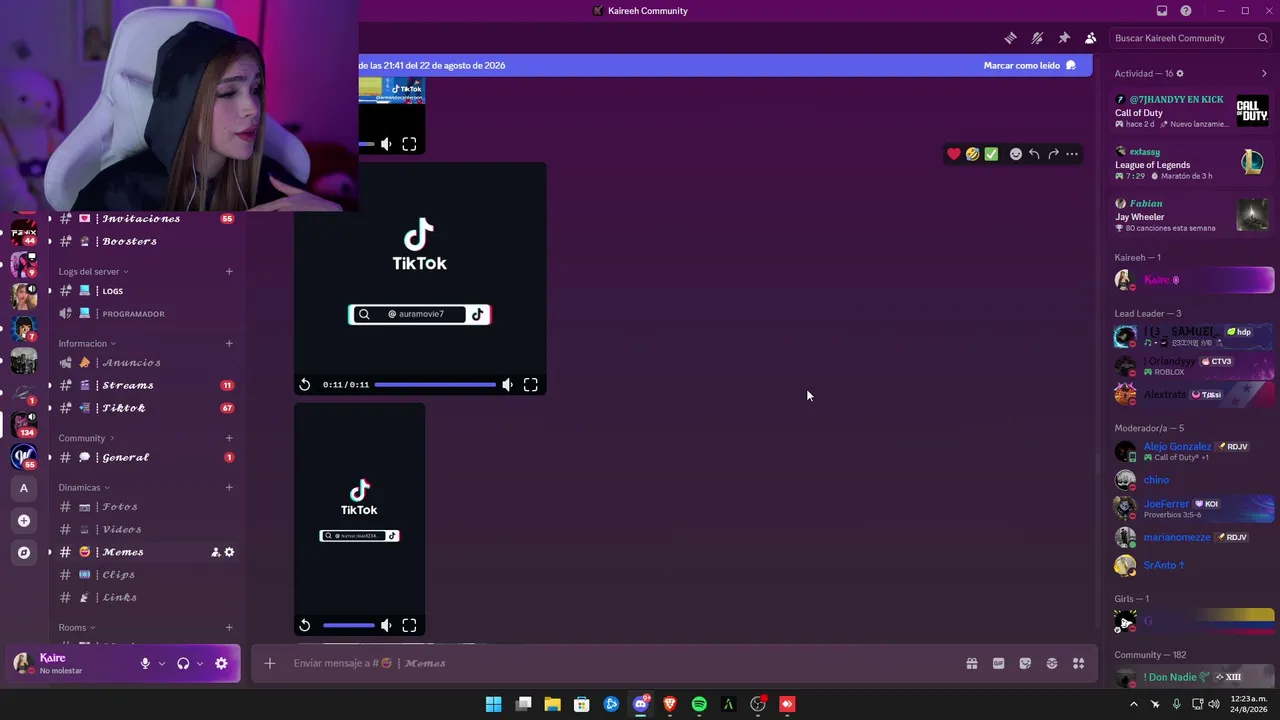
Task: Join the PROGRAMADOR voice channel
Action: click(147, 314)
